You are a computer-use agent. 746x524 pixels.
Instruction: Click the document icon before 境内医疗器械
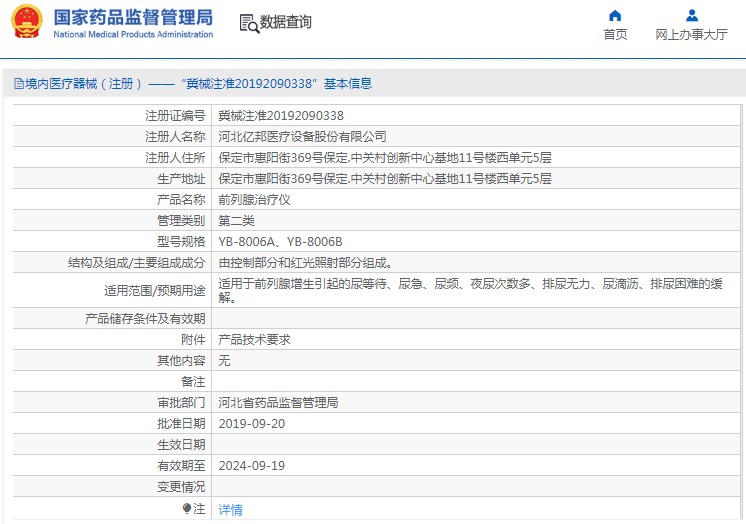[19, 84]
